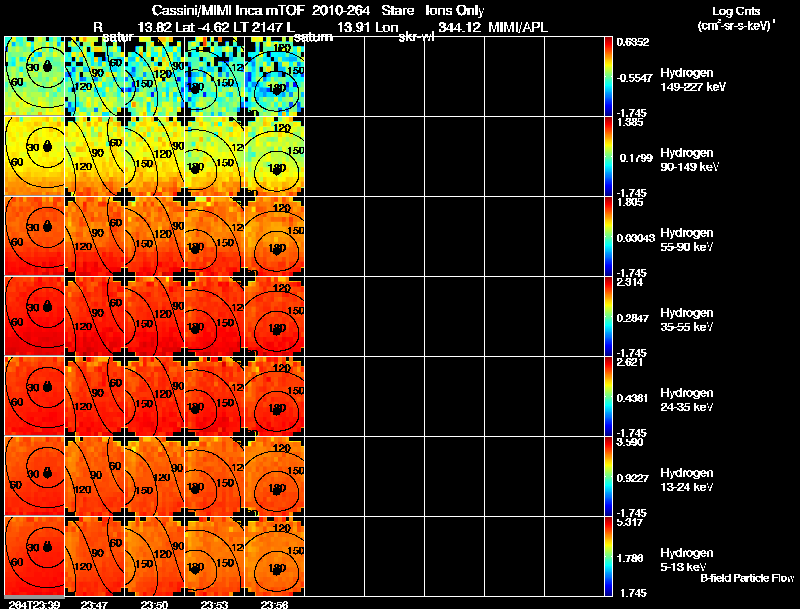Select the 90-149 keV image at 23:50
The image size is (800, 609).
[x=155, y=156]
